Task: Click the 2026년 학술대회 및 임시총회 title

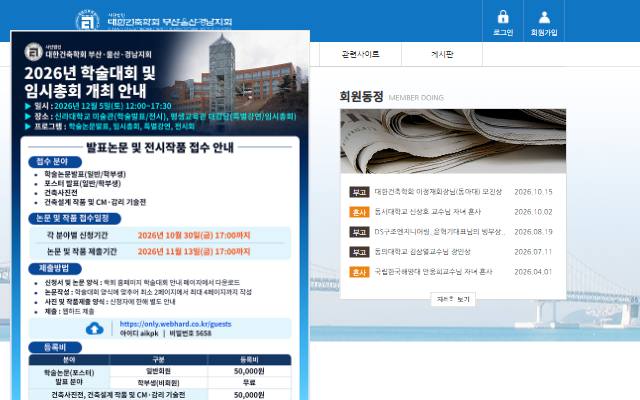Action: [x=90, y=82]
